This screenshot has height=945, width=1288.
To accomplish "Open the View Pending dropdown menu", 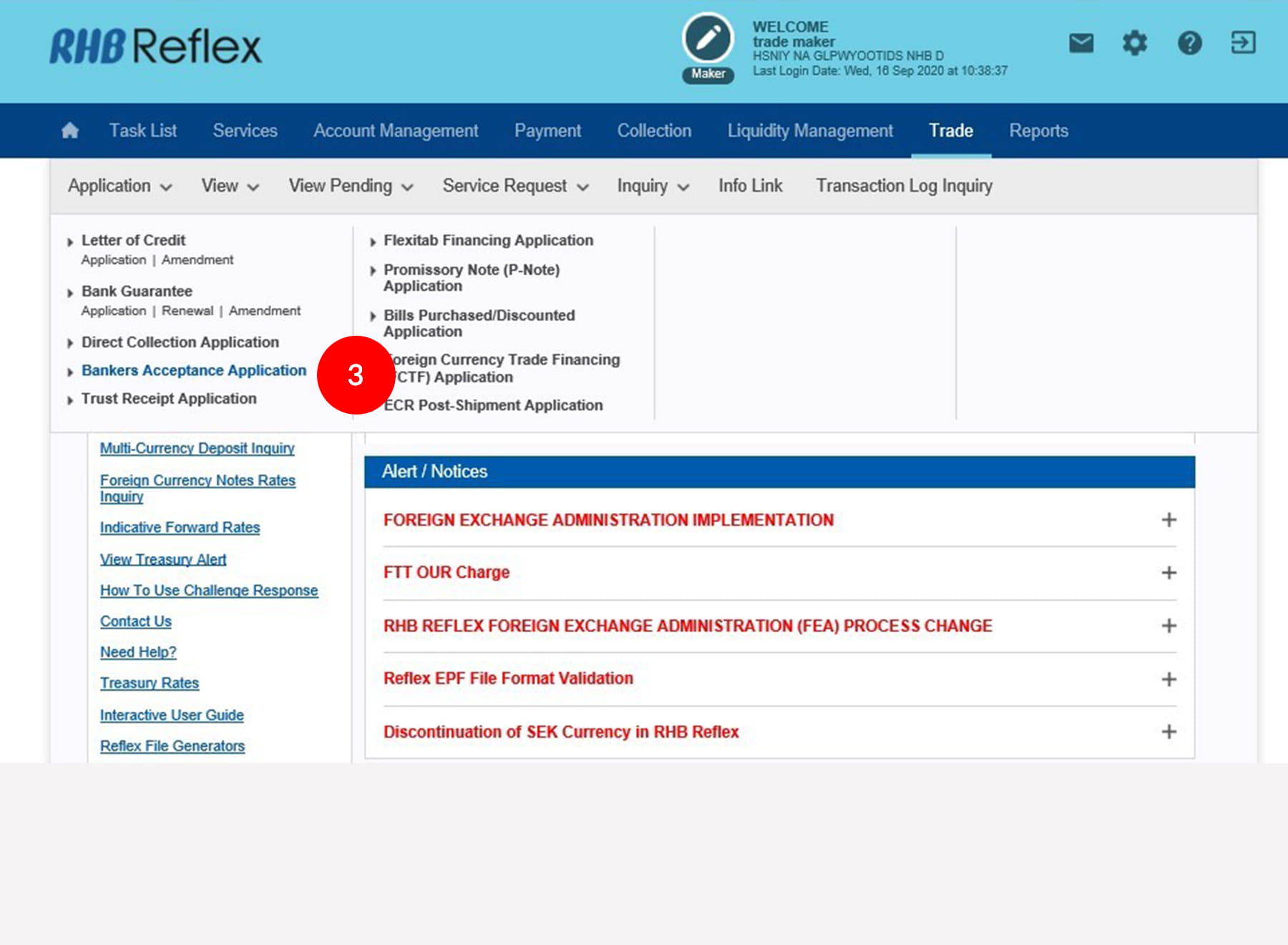I will (x=351, y=186).
